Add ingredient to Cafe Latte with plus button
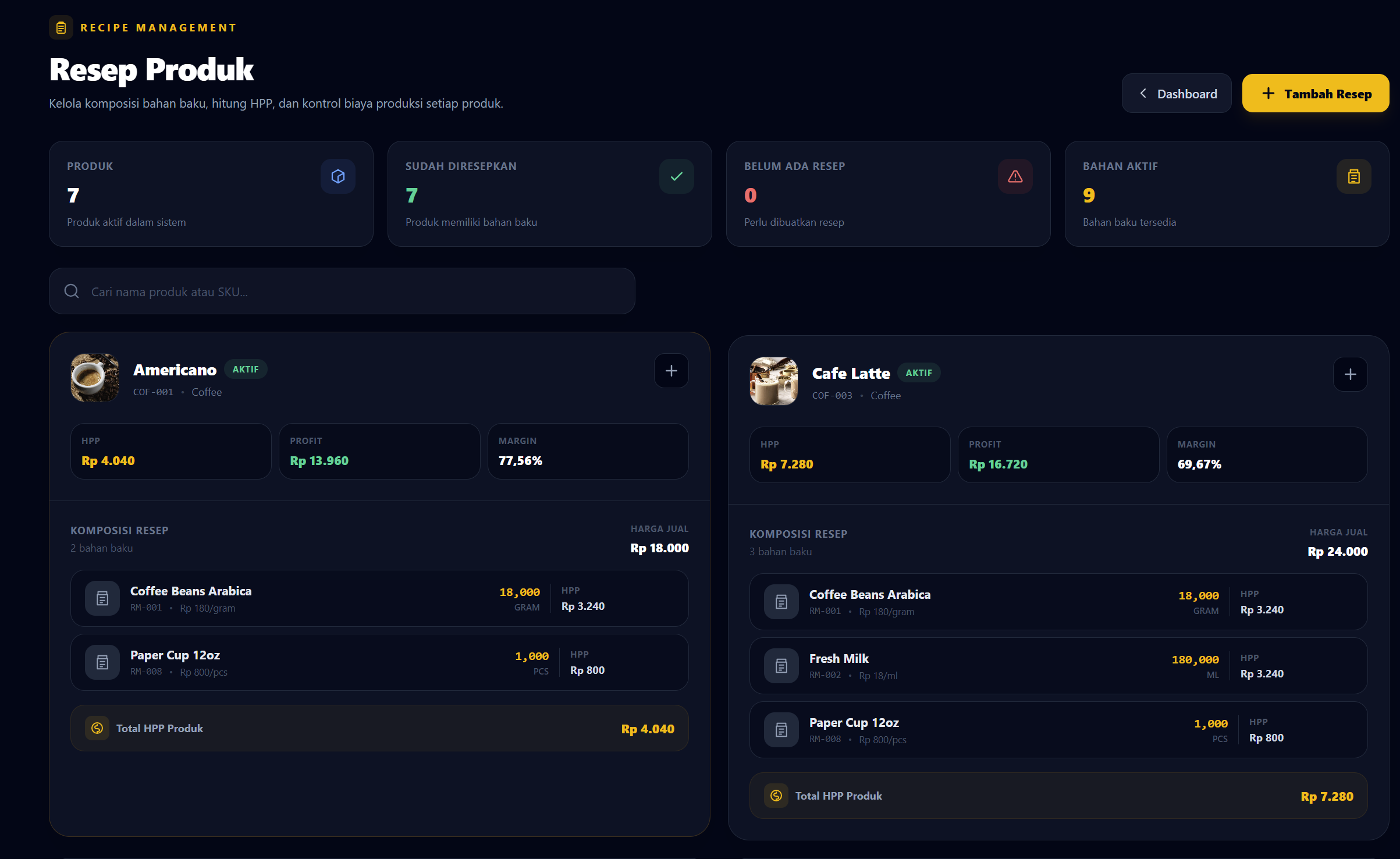This screenshot has width=1400, height=859. [x=1351, y=374]
